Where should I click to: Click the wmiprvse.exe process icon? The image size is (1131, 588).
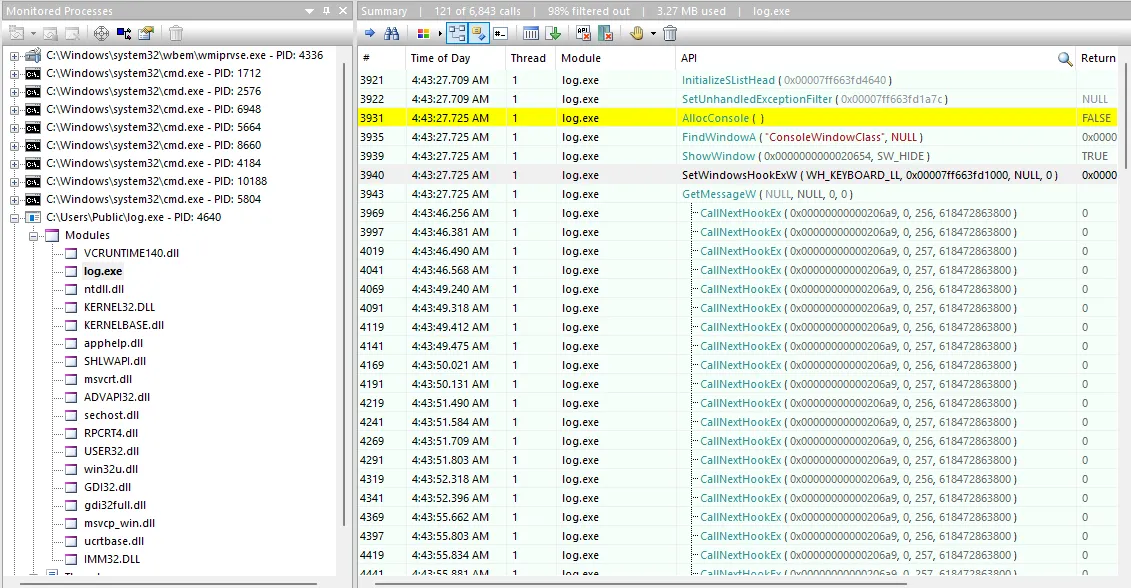[x=33, y=56]
